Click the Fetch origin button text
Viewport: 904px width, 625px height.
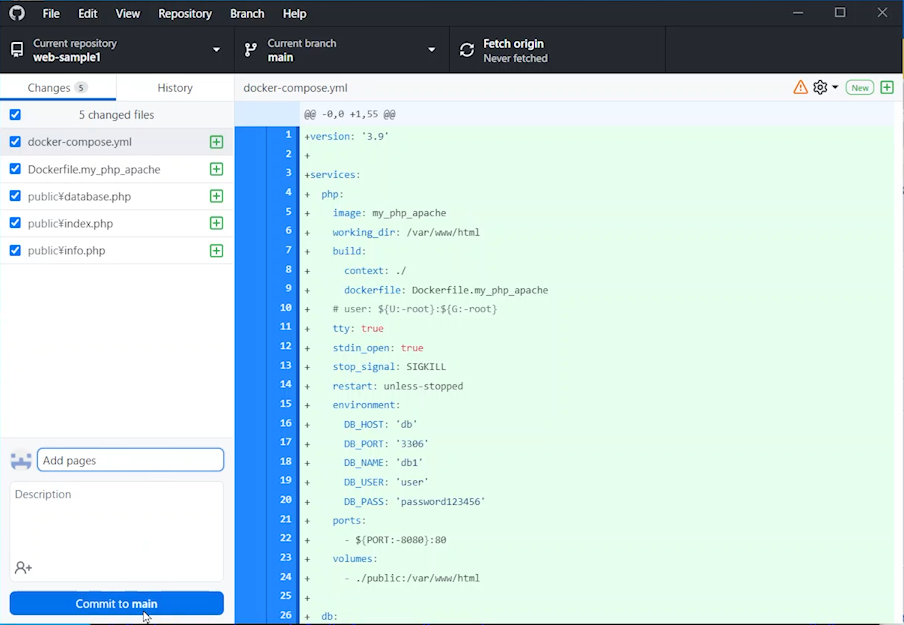513,44
